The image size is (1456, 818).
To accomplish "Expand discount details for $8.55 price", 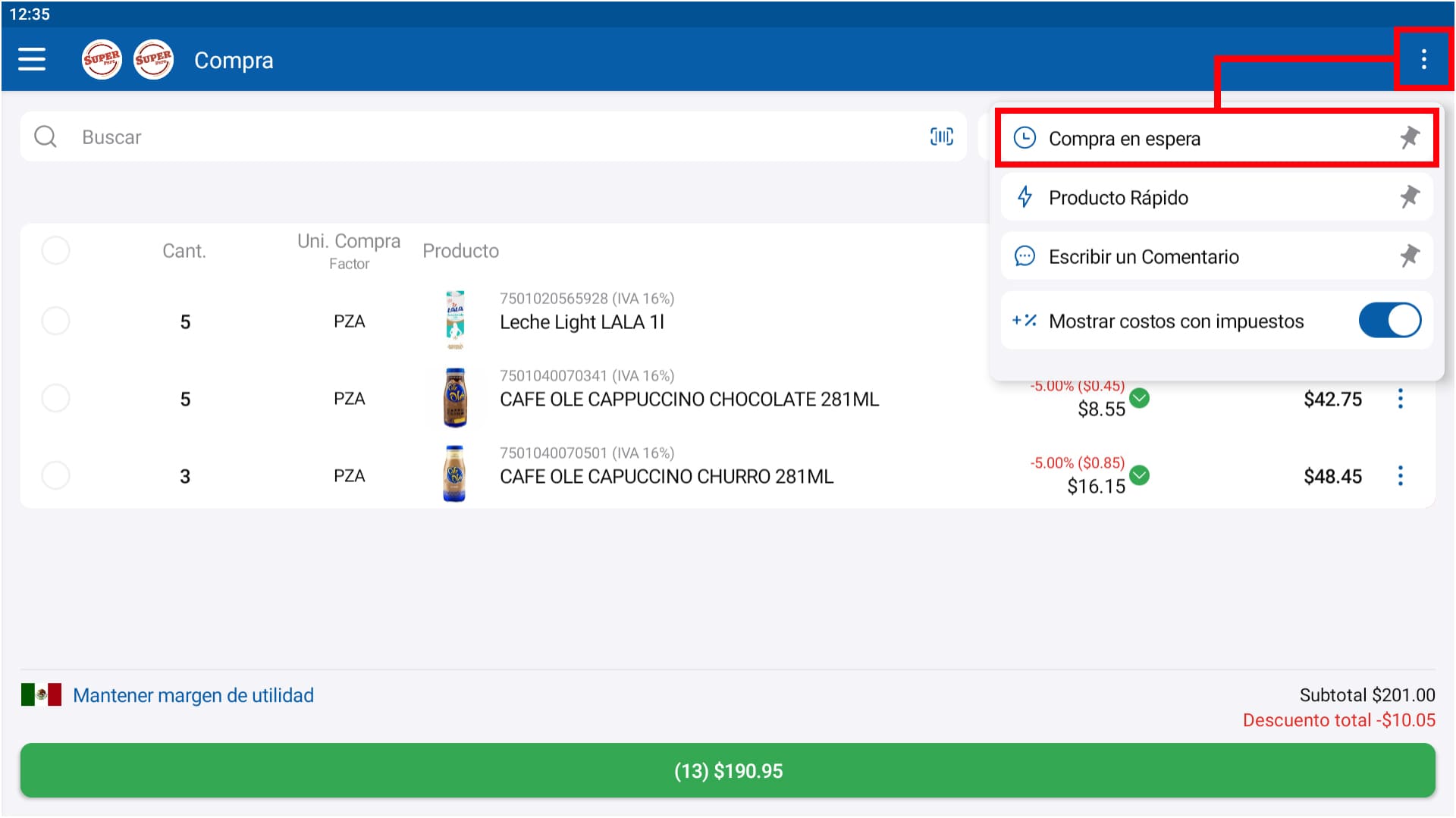I will 1140,398.
